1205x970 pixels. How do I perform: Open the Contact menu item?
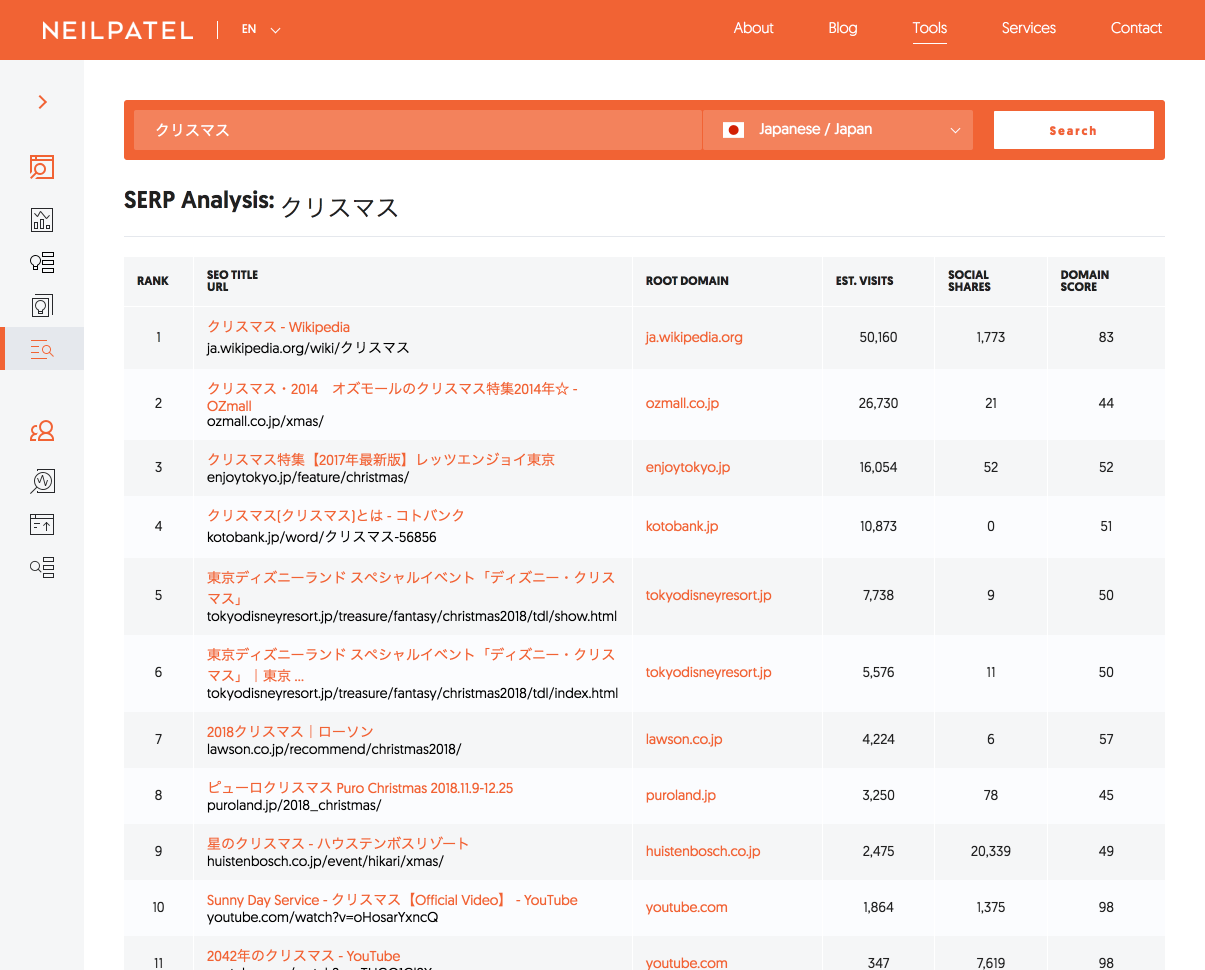pyautogui.click(x=1136, y=28)
